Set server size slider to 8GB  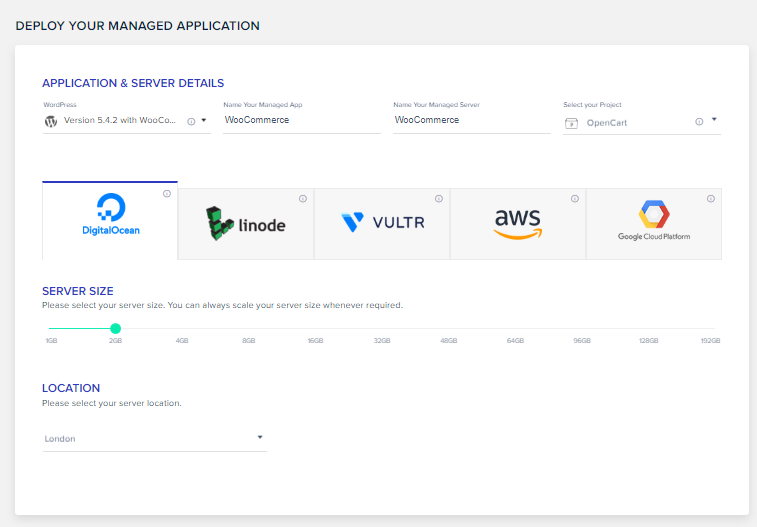248,328
